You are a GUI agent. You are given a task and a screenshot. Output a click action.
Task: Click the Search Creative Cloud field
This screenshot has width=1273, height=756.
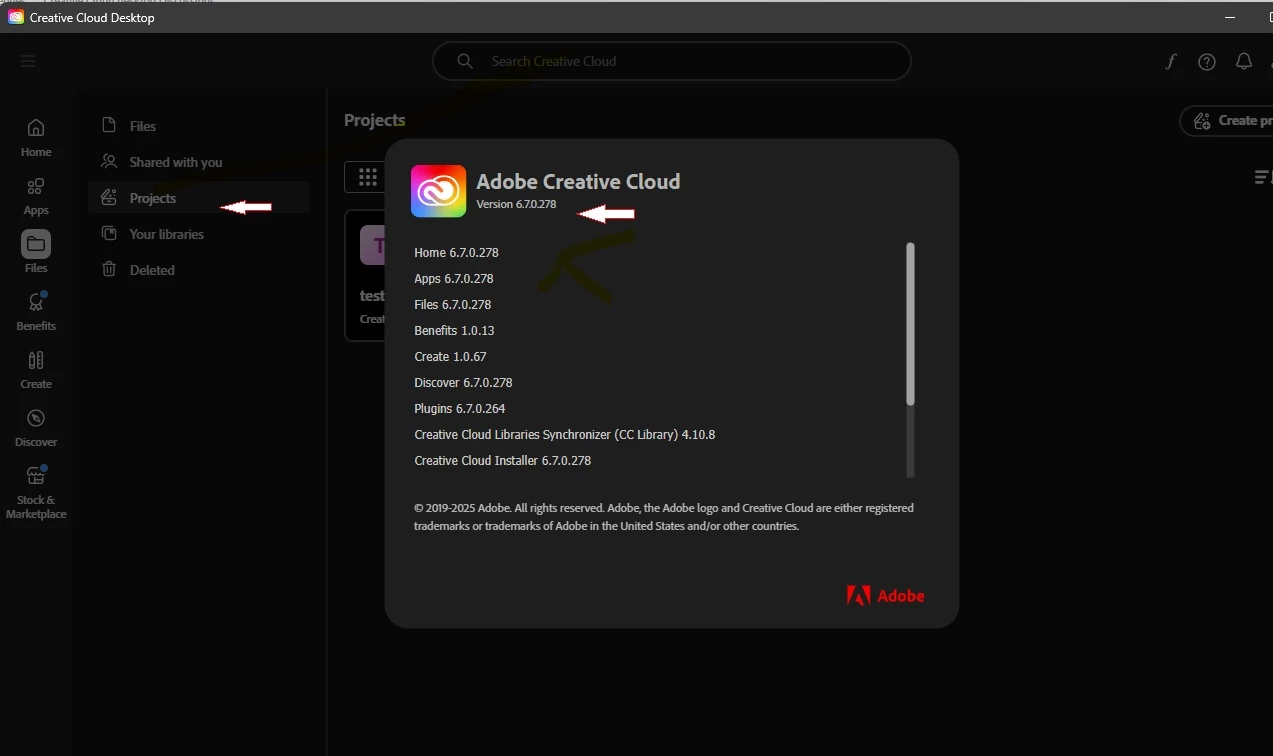671,61
